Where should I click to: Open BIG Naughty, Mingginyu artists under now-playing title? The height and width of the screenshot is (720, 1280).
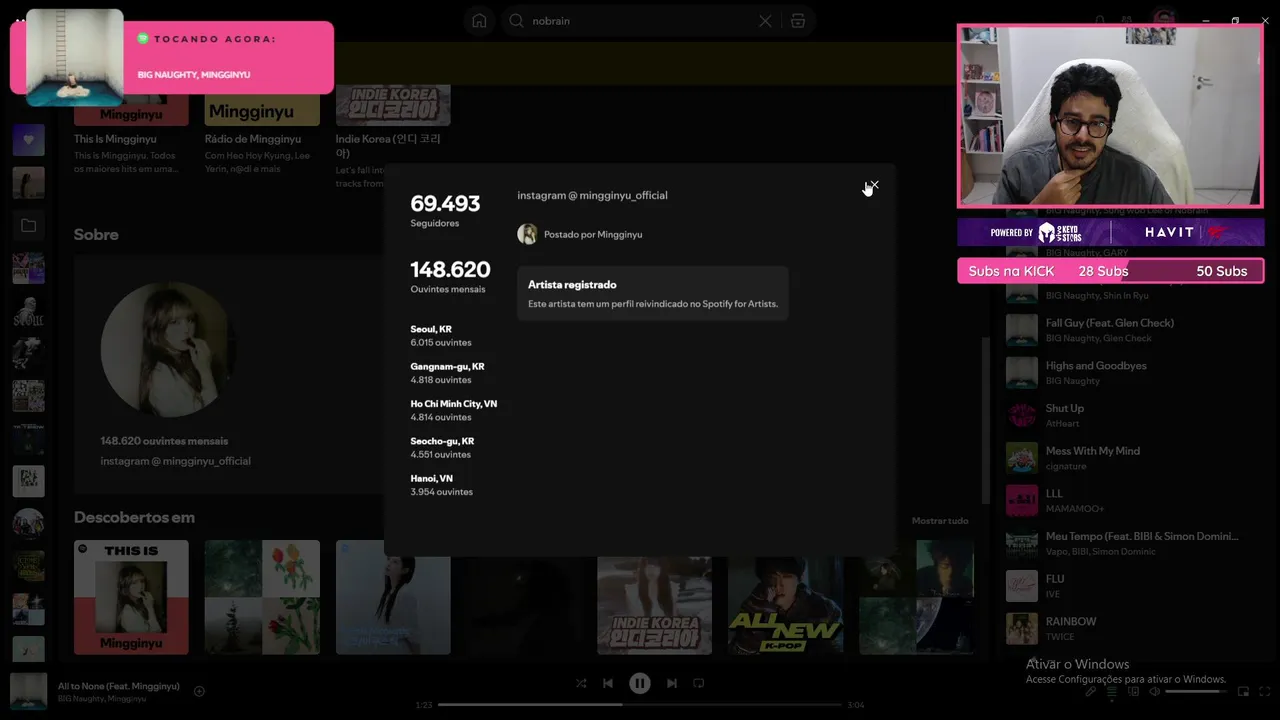[x=102, y=698]
